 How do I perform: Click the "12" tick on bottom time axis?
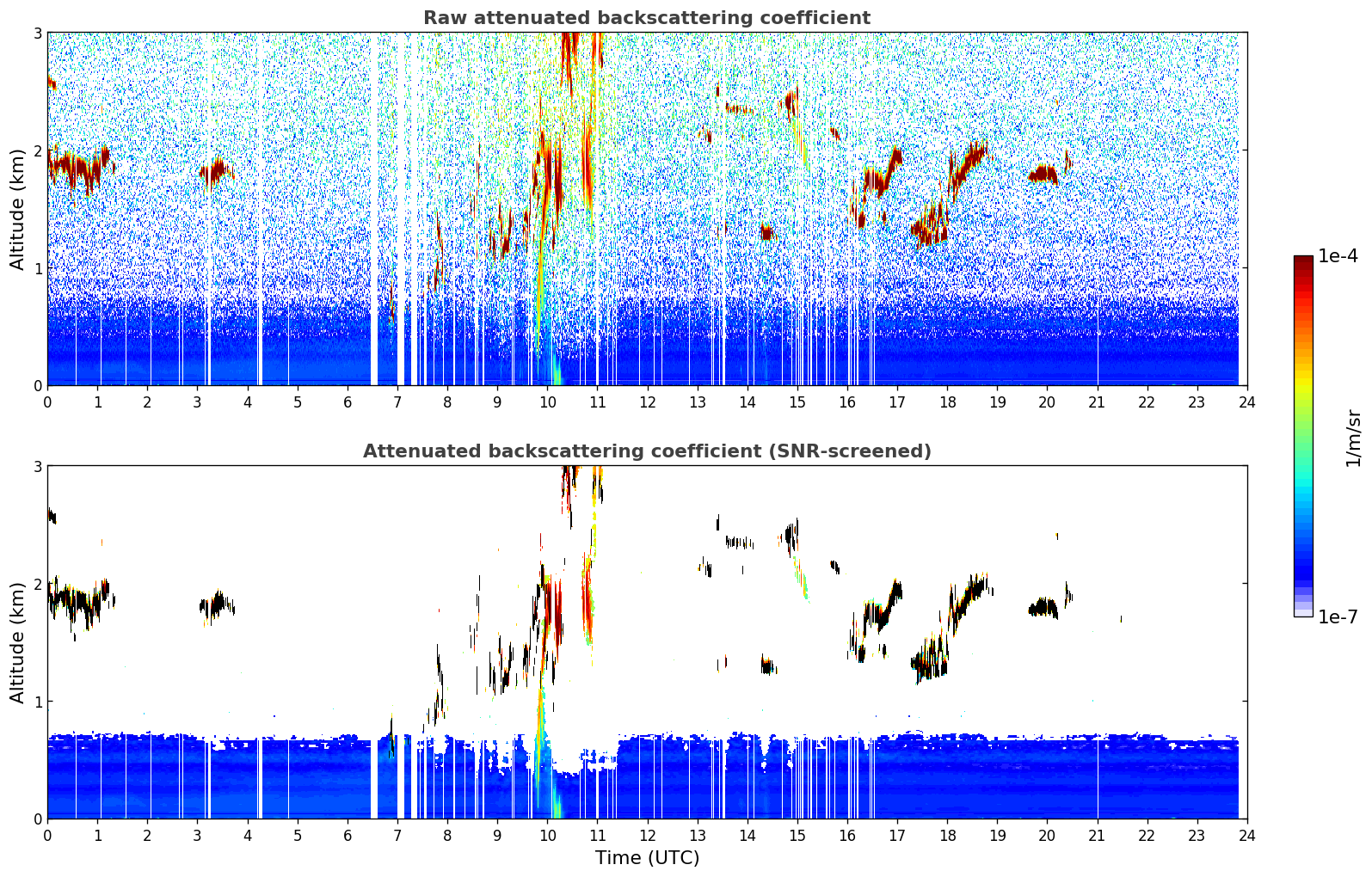coord(647,835)
